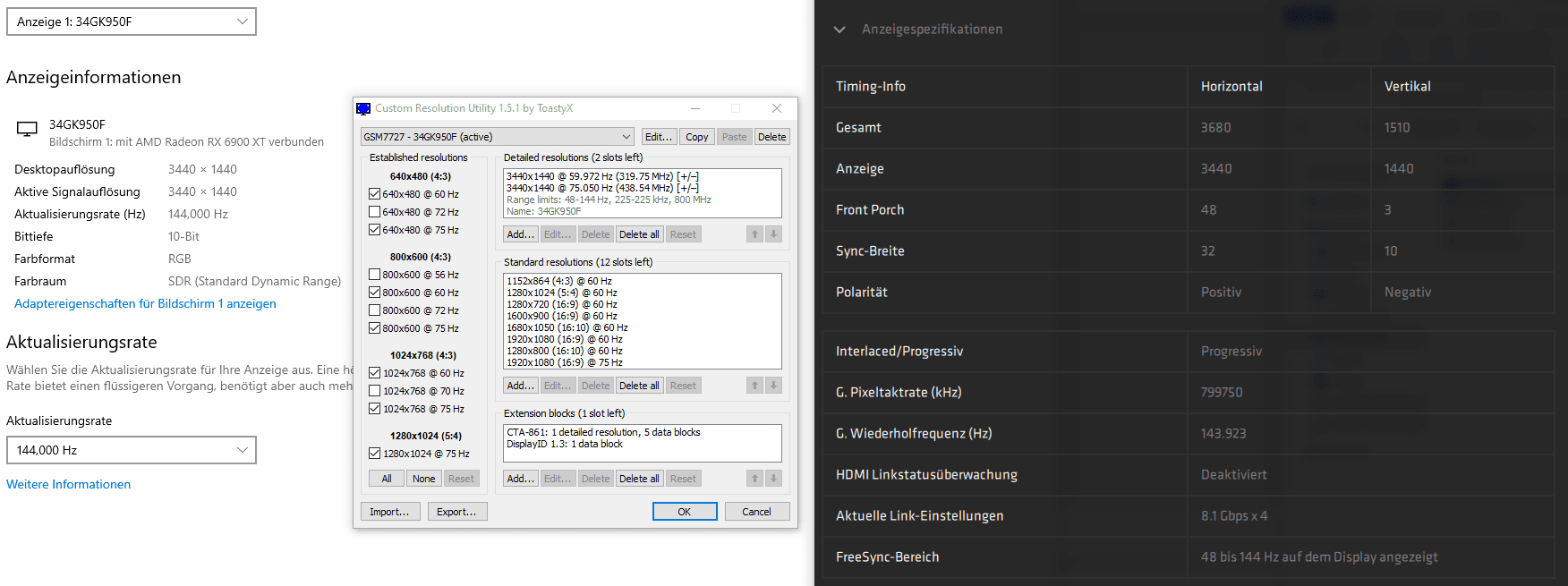Select DisplayID 1.3 extension block entry
This screenshot has height=586, width=1568.
point(565,444)
